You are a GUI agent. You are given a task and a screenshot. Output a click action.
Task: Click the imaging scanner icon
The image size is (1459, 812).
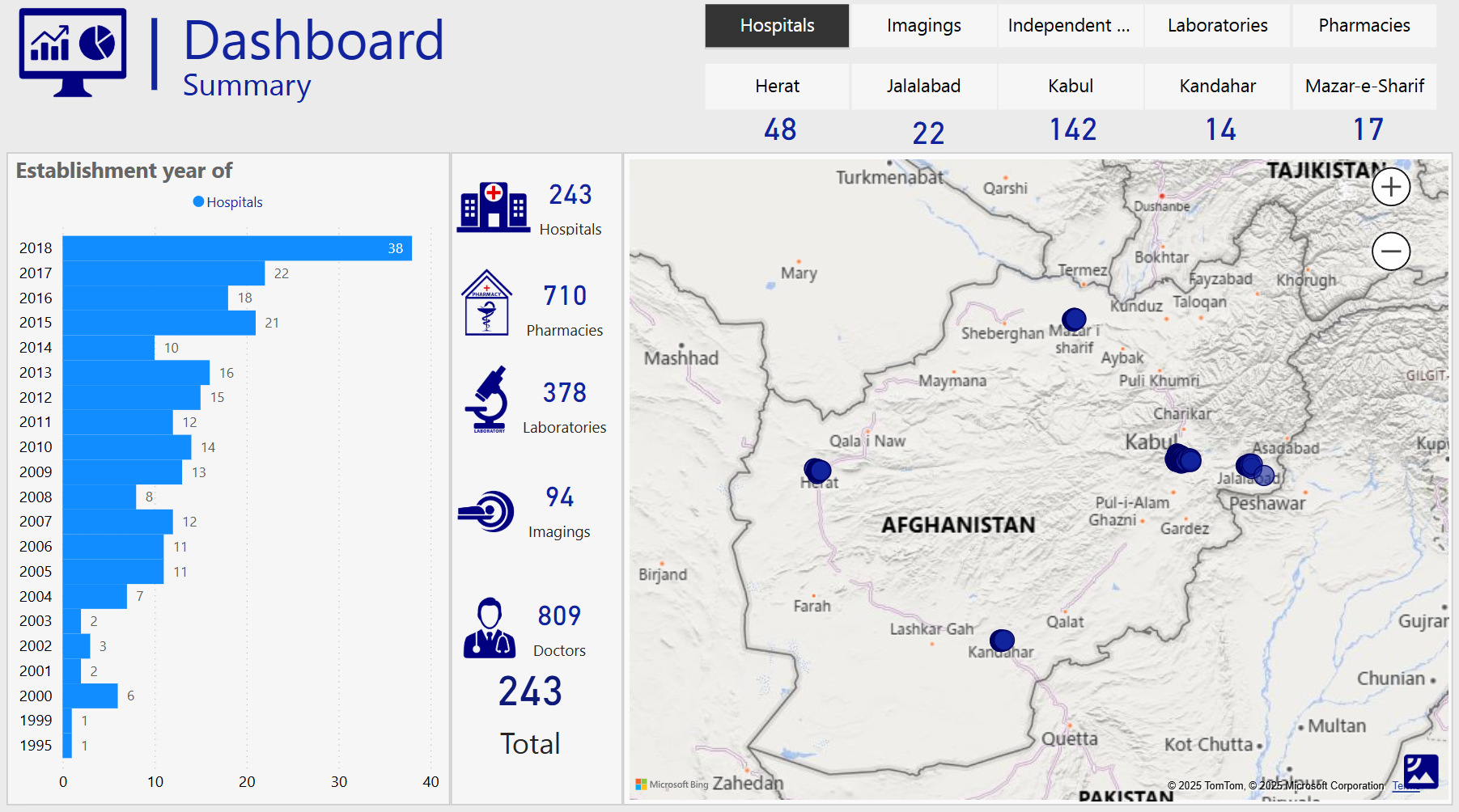(x=486, y=511)
